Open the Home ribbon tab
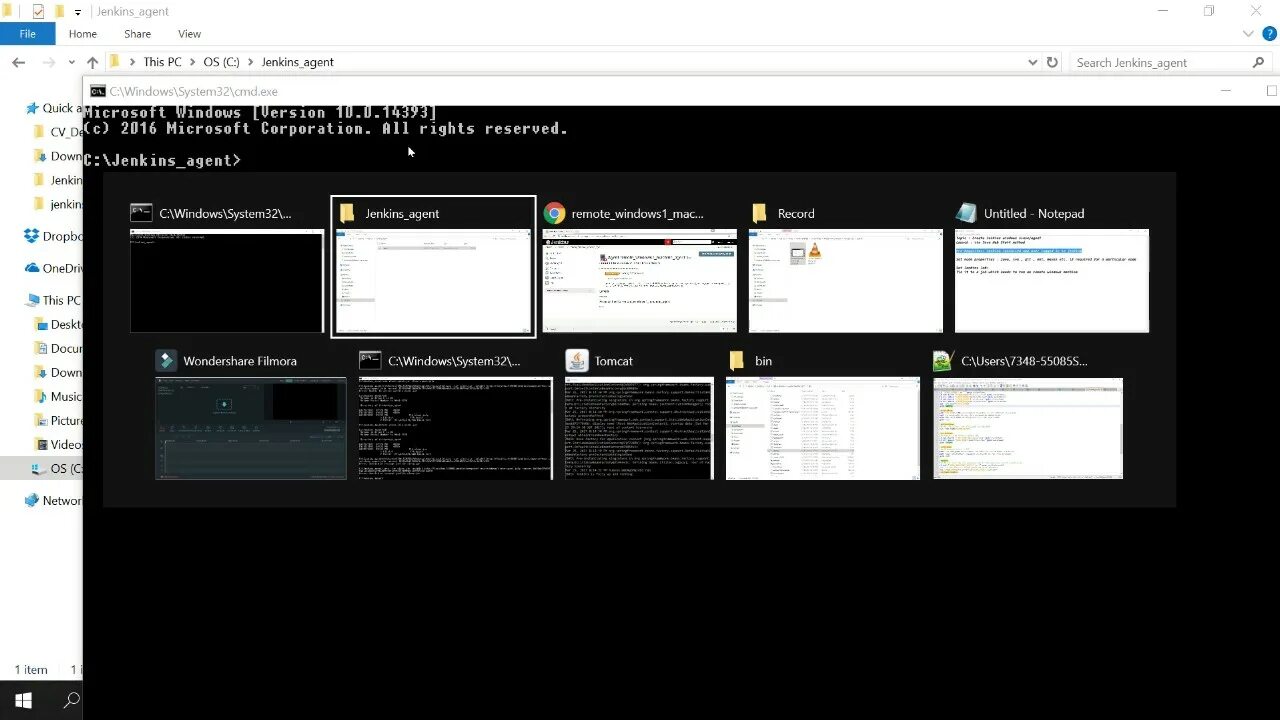The height and width of the screenshot is (720, 1280). point(83,34)
